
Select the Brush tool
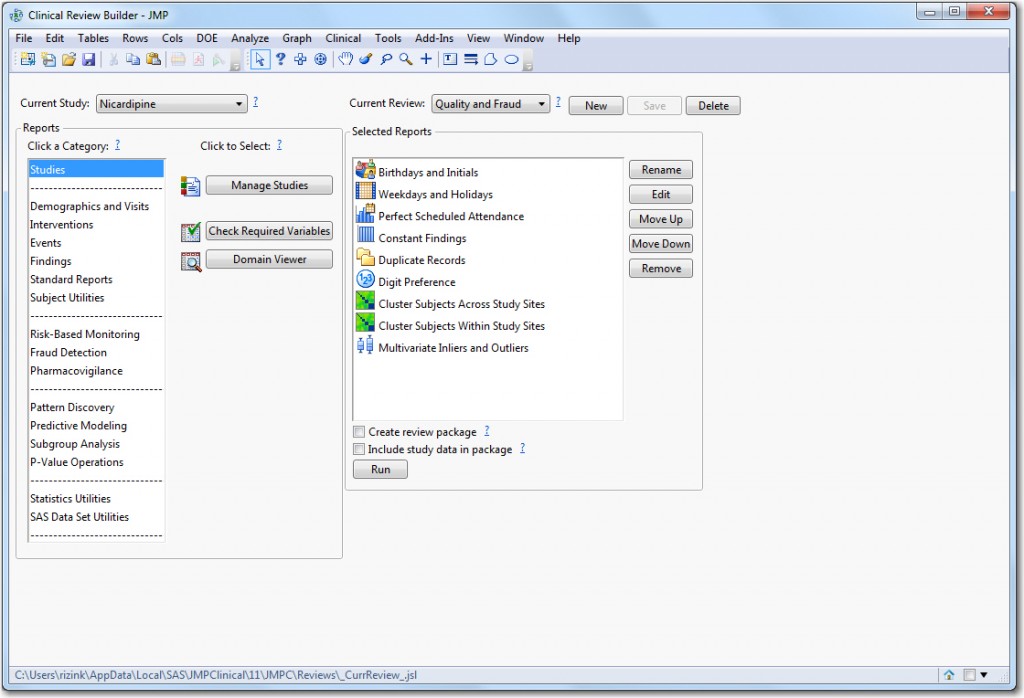point(366,59)
